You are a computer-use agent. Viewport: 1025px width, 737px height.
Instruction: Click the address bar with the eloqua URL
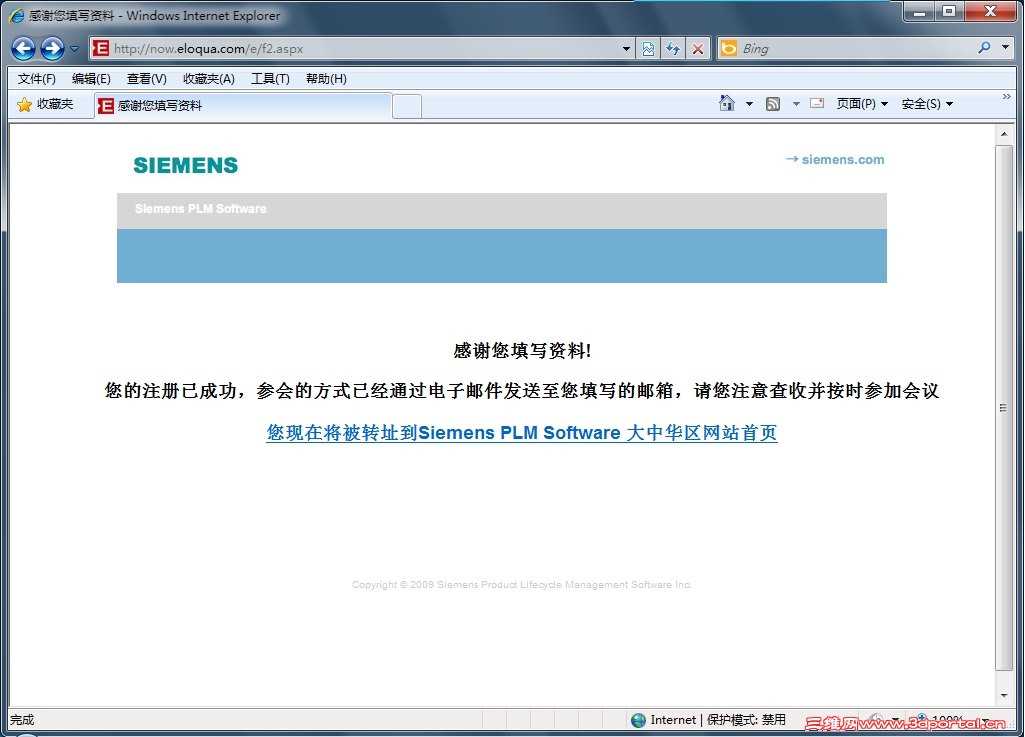363,48
